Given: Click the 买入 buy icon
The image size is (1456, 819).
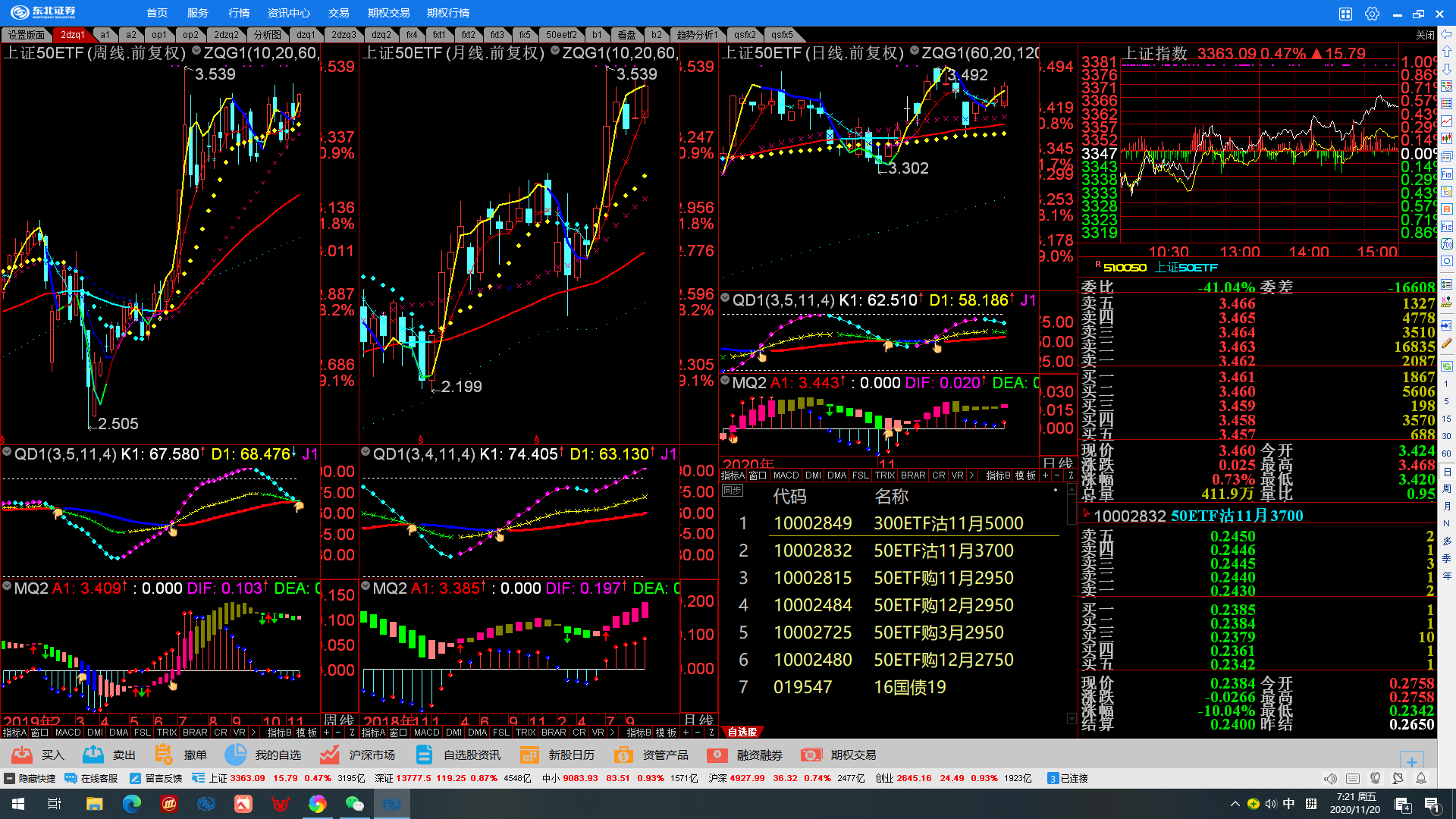Looking at the screenshot, I should pyautogui.click(x=22, y=755).
